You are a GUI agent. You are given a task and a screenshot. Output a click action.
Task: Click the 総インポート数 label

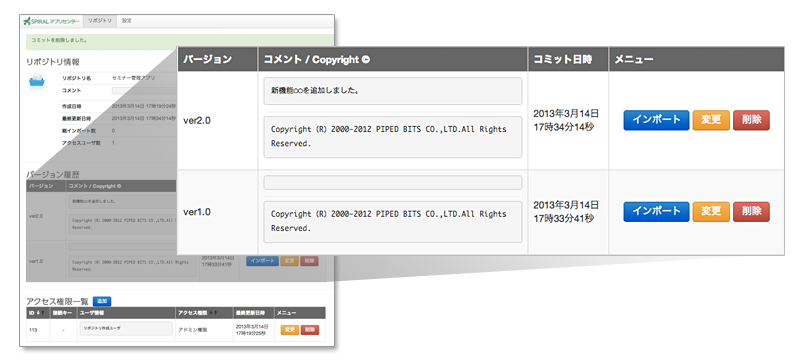tap(78, 131)
